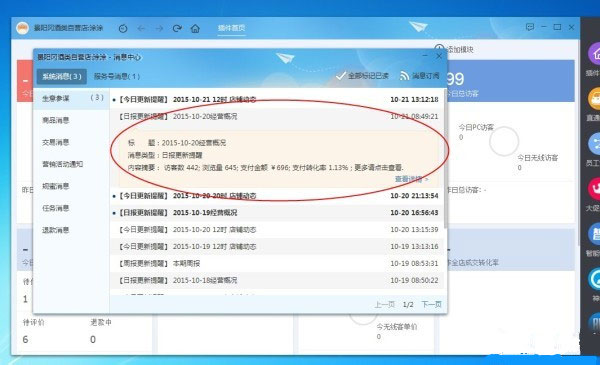Screen dimensions: 600x365
Task: Select 任务消息 category in sidebar
Action: coord(55,208)
